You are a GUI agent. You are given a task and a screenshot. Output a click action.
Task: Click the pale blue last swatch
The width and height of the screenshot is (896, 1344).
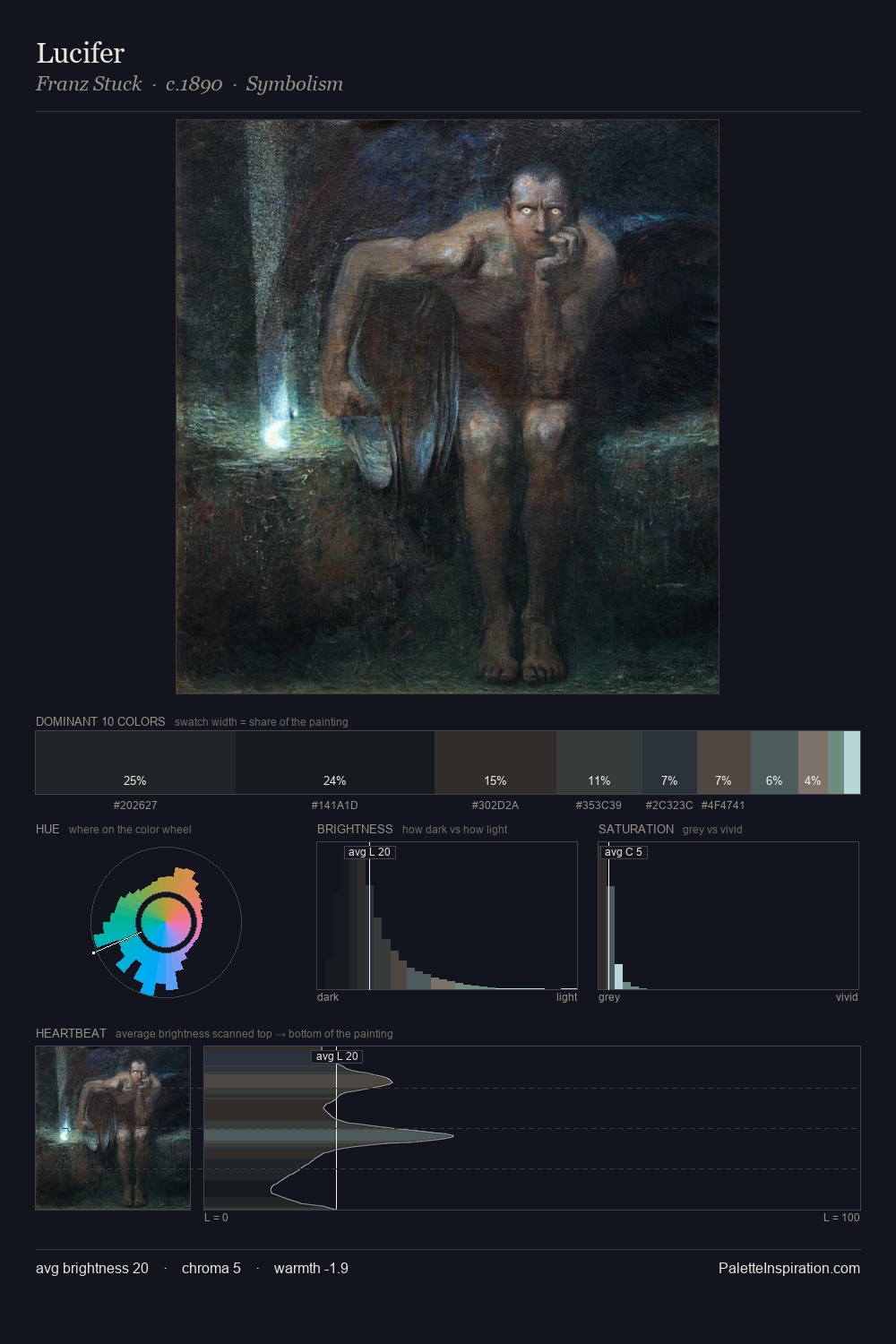pyautogui.click(x=852, y=762)
